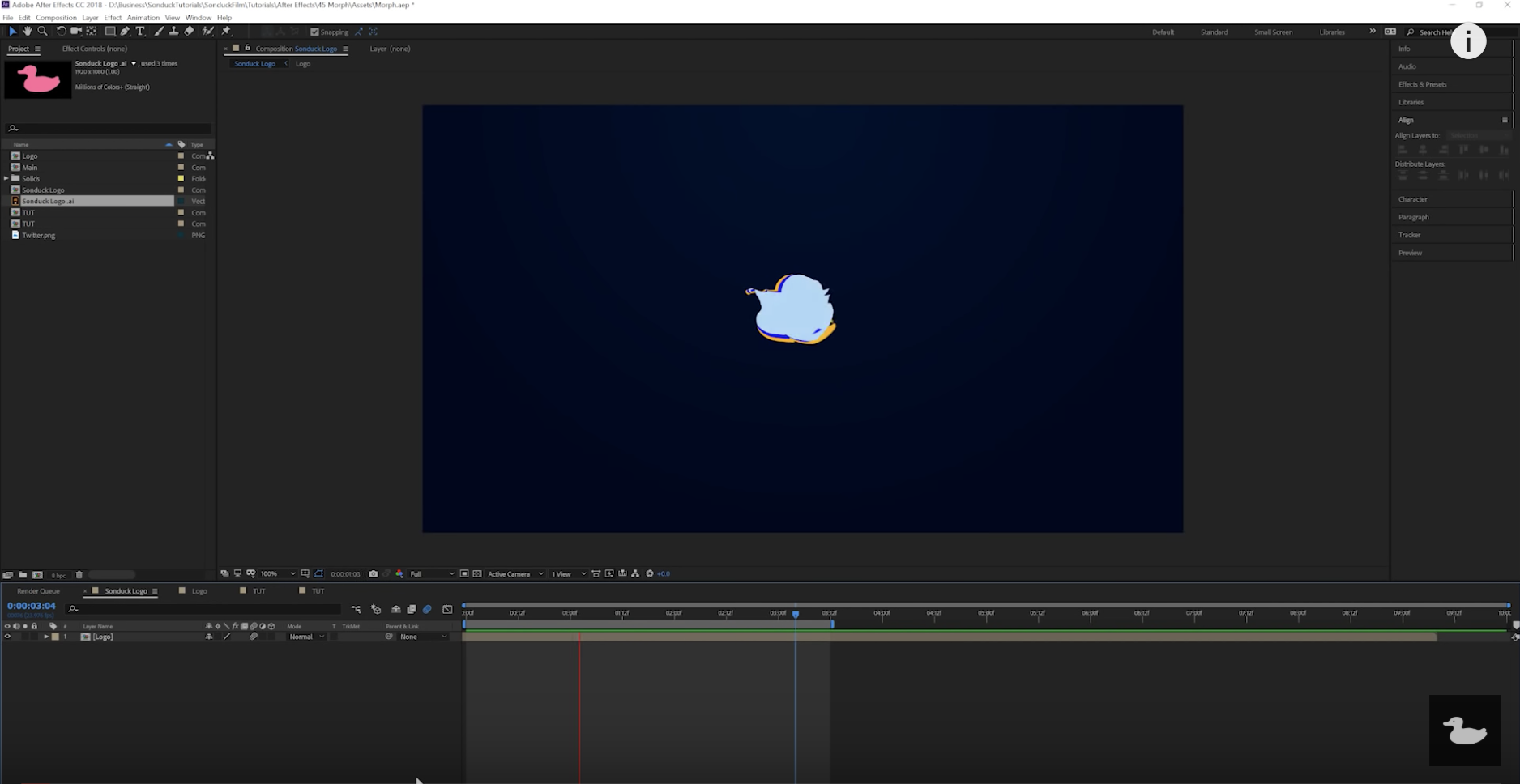Screen dimensions: 1520x784
Task: Open the Effects & Presets panel
Action: pos(1422,84)
